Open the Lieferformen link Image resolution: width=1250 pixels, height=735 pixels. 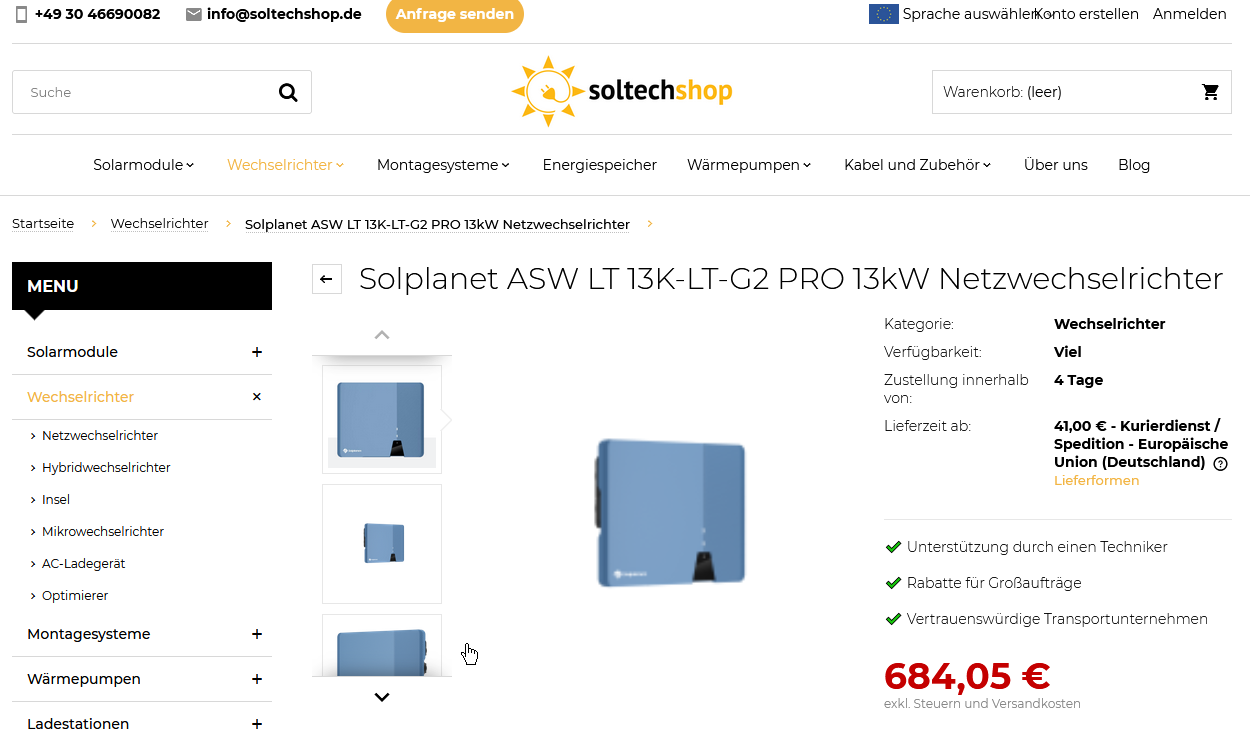click(x=1096, y=481)
